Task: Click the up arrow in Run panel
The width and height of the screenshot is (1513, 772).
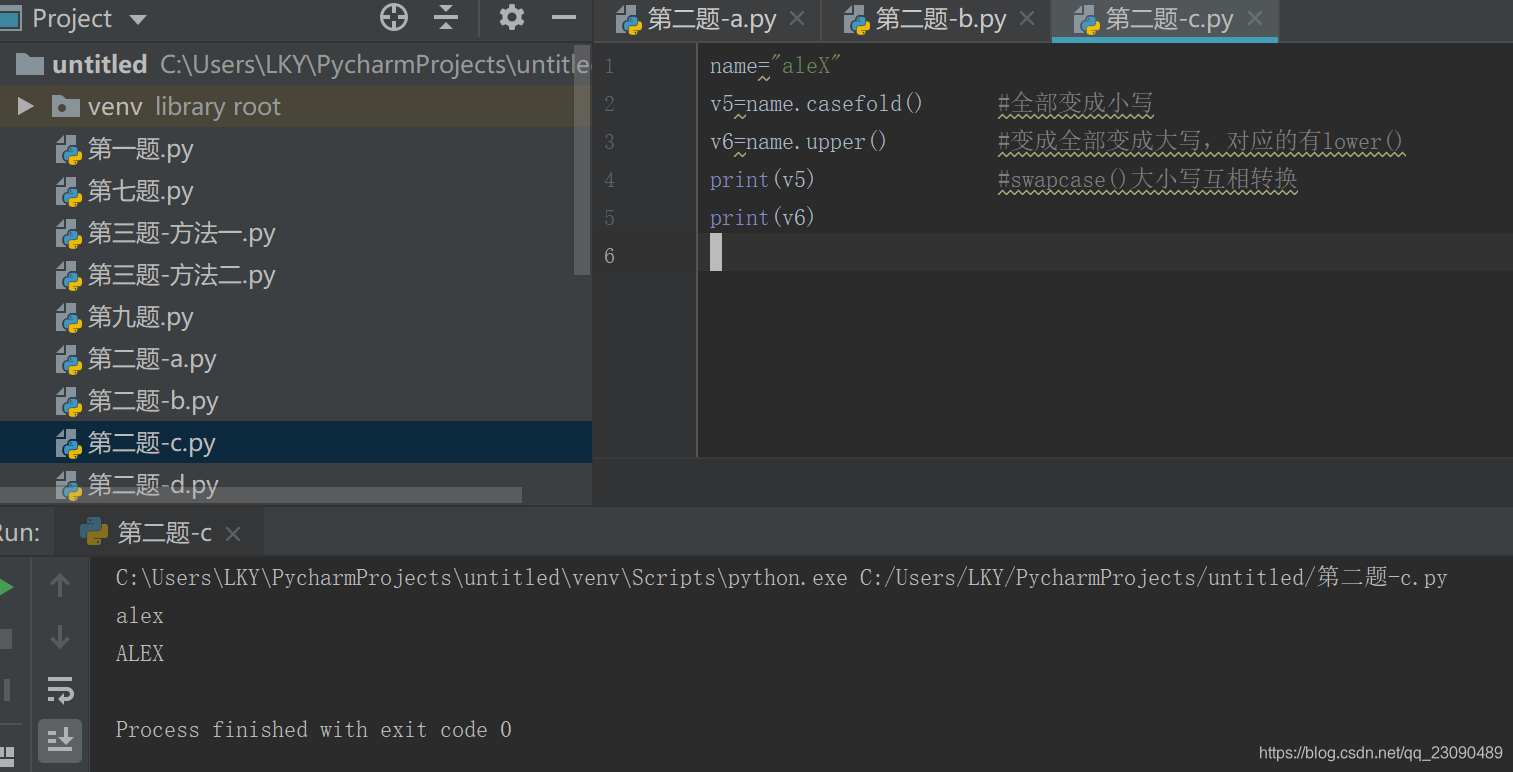Action: (x=60, y=585)
